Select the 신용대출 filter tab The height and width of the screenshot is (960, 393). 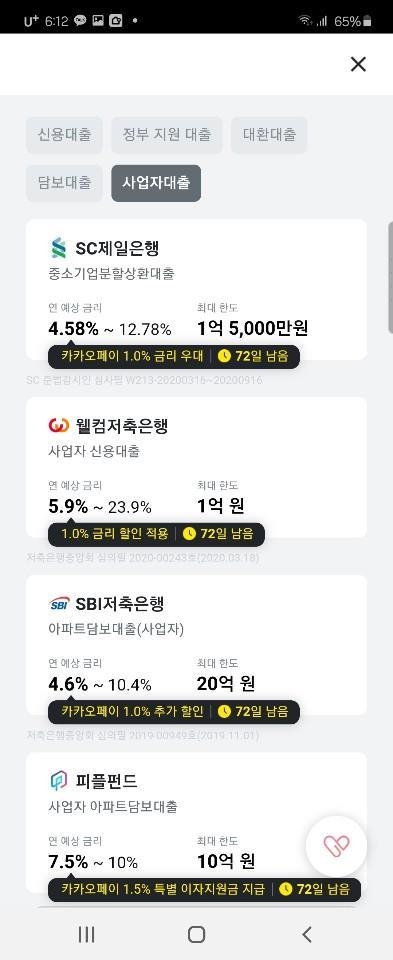click(x=64, y=135)
